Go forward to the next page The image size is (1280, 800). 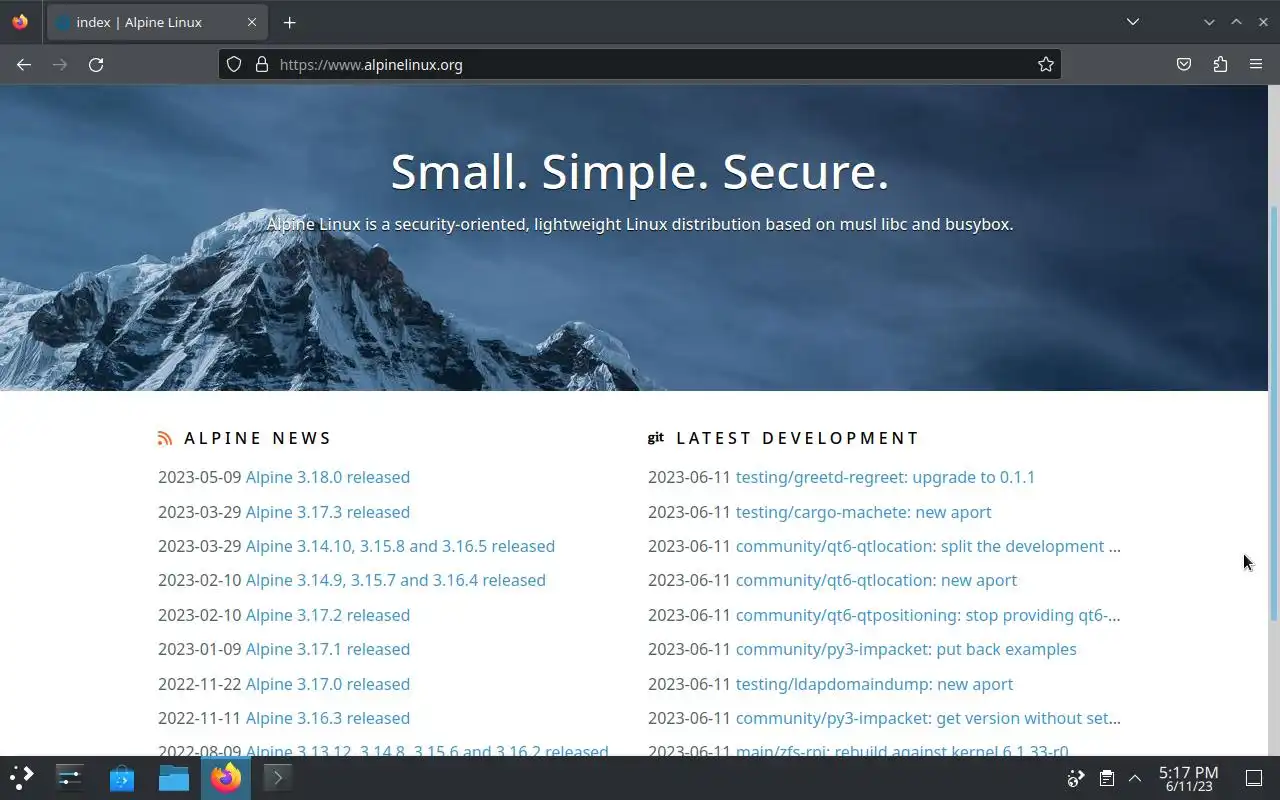click(x=60, y=64)
